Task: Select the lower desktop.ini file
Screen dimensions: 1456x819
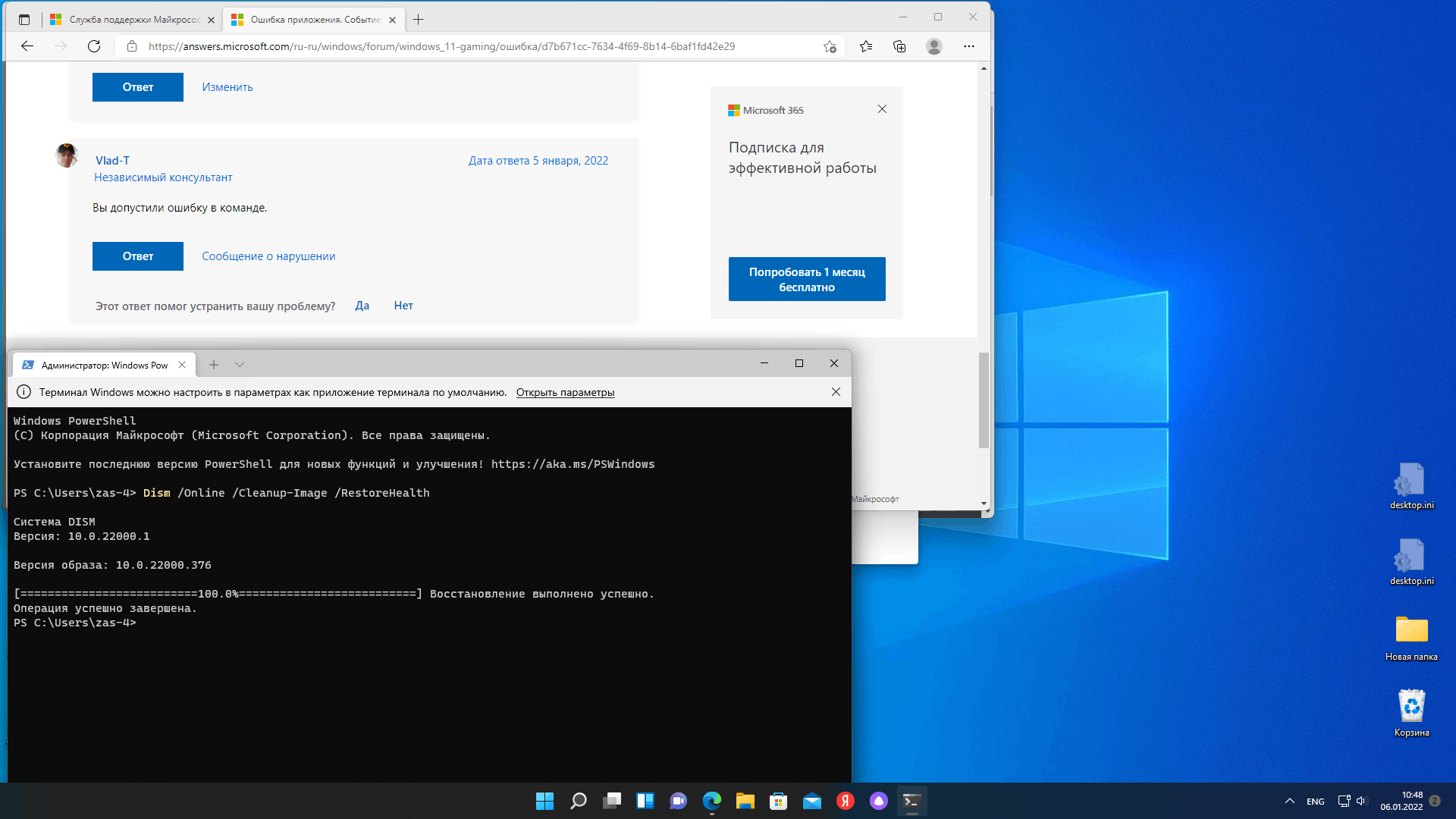Action: point(1411,561)
